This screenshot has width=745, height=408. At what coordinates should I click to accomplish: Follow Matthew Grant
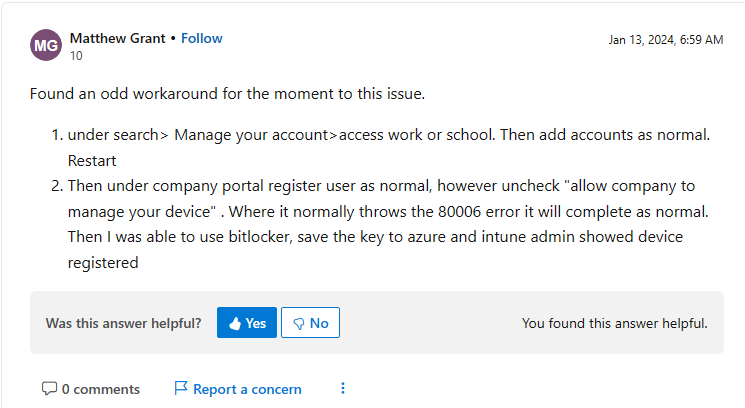tap(201, 38)
